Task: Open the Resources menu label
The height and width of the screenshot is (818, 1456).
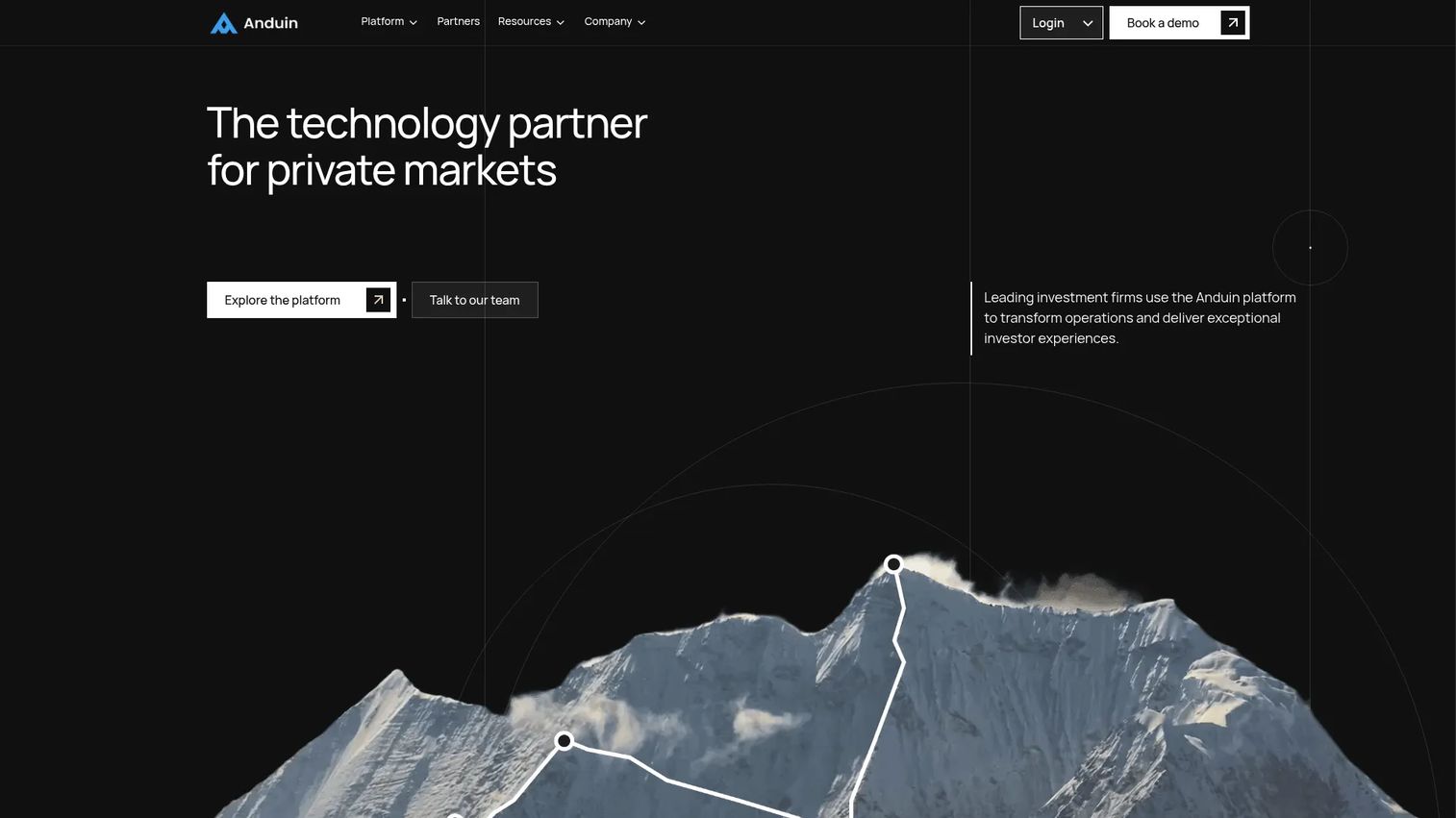Action: point(524,21)
